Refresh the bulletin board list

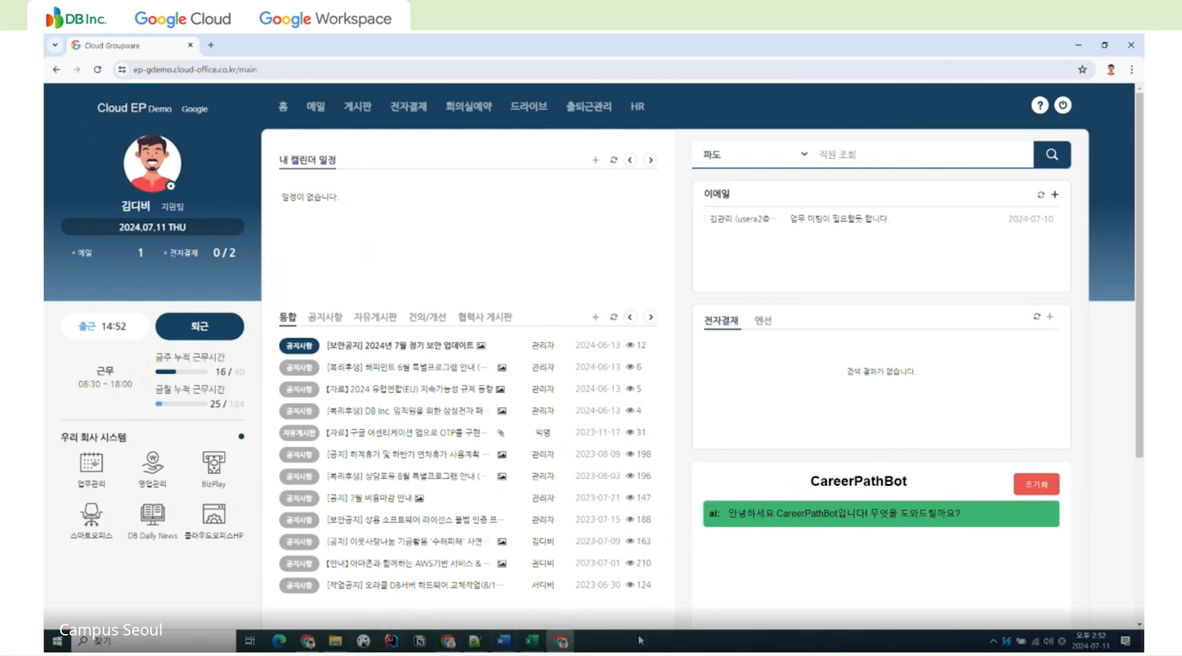click(614, 317)
